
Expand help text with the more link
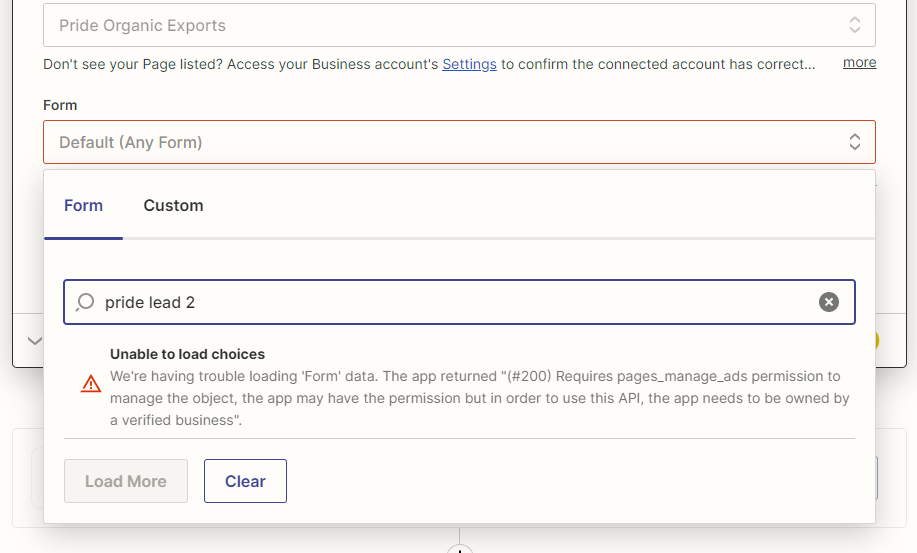tap(859, 63)
